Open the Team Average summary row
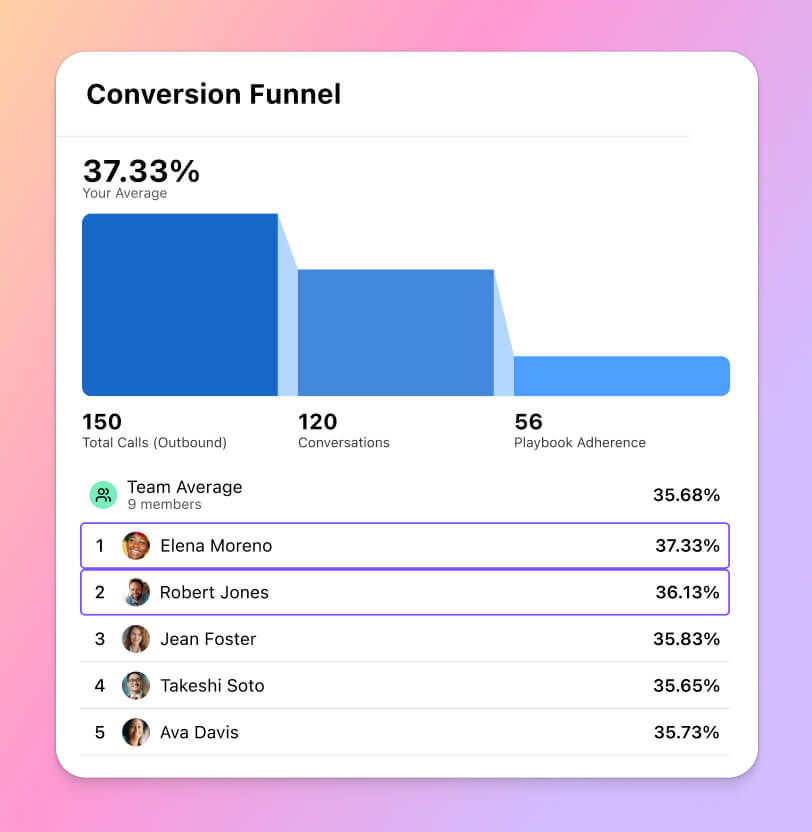 (405, 494)
